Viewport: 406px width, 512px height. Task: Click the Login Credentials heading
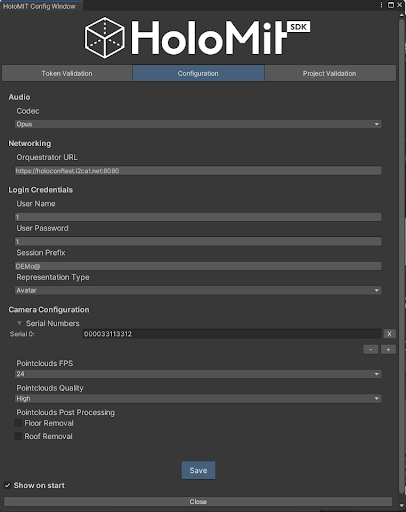tap(41, 190)
